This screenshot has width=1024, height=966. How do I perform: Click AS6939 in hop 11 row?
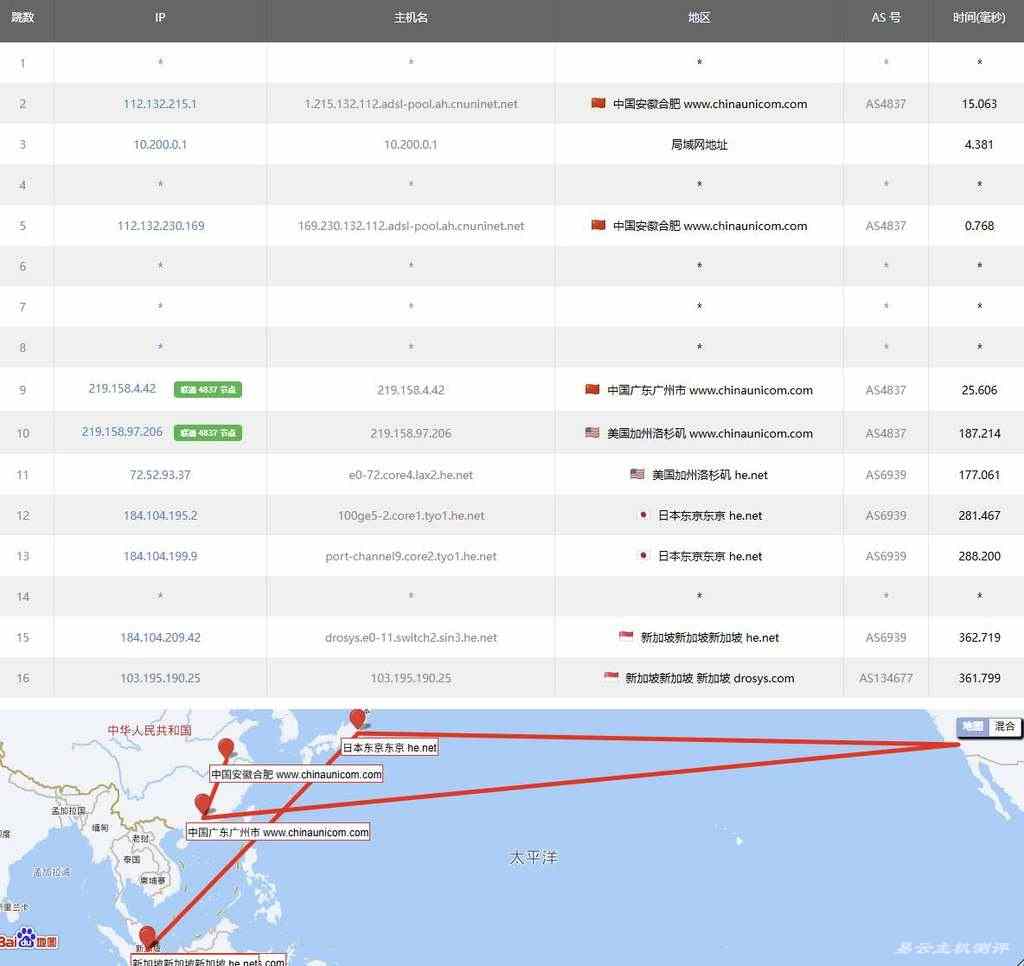coord(886,475)
